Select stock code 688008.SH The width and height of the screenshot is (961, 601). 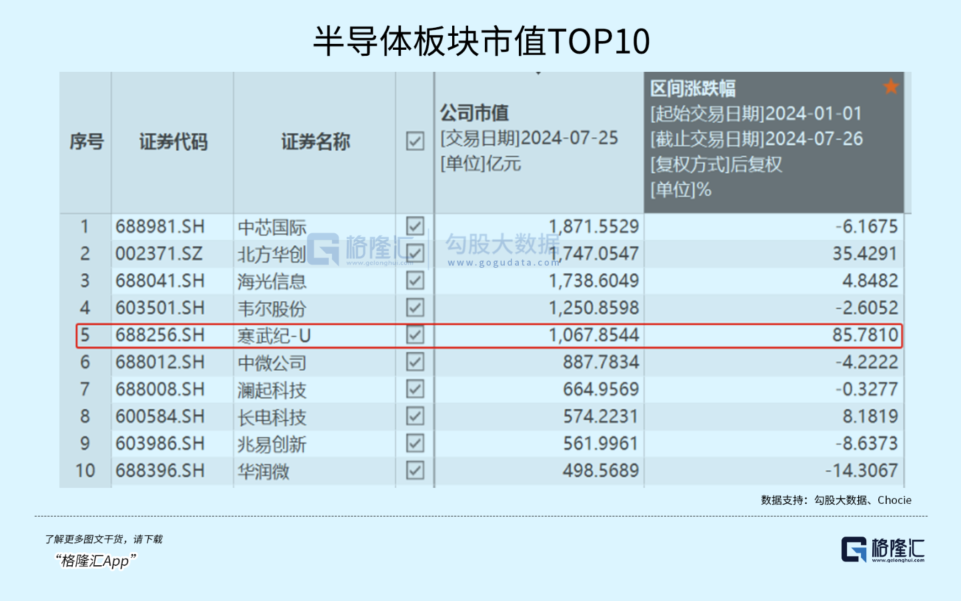coord(160,390)
